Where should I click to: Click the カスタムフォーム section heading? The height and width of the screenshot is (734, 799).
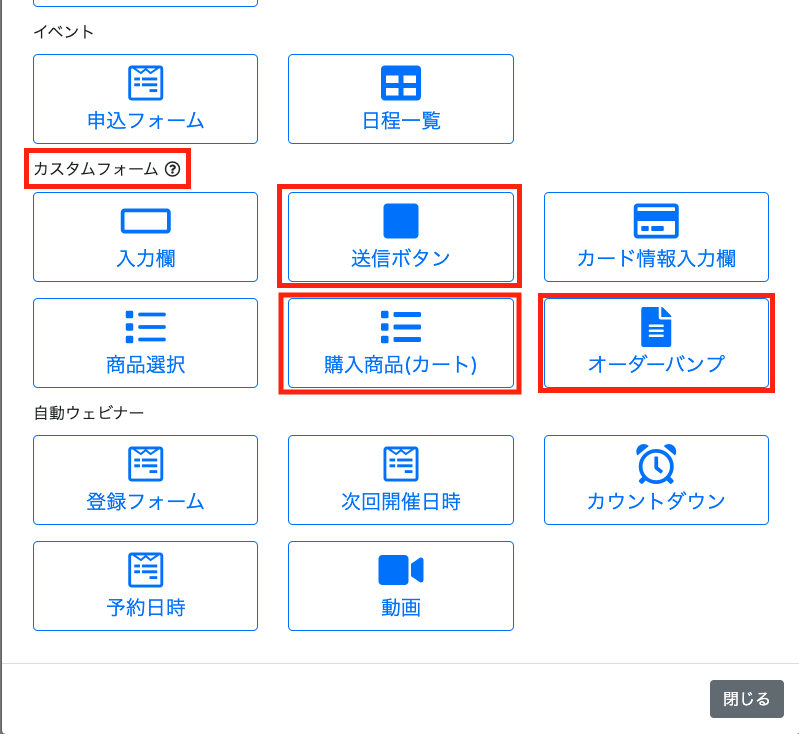pyautogui.click(x=96, y=170)
